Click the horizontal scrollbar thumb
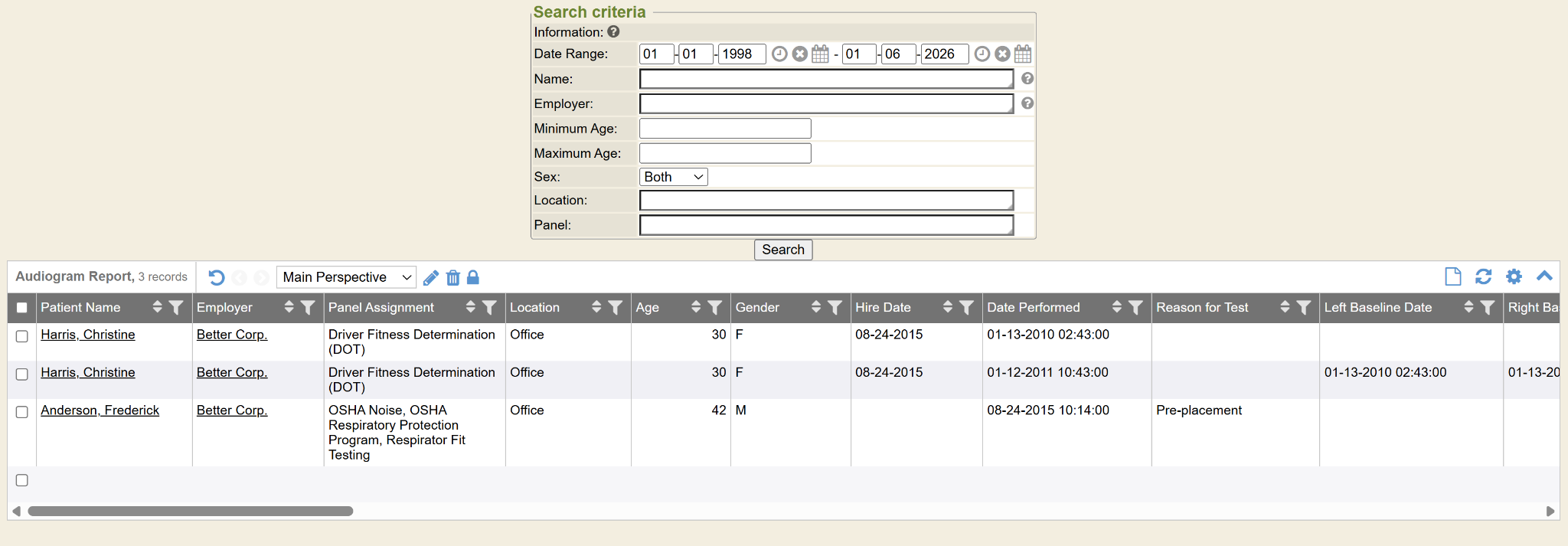Image resolution: width=1568 pixels, height=546 pixels. (190, 511)
